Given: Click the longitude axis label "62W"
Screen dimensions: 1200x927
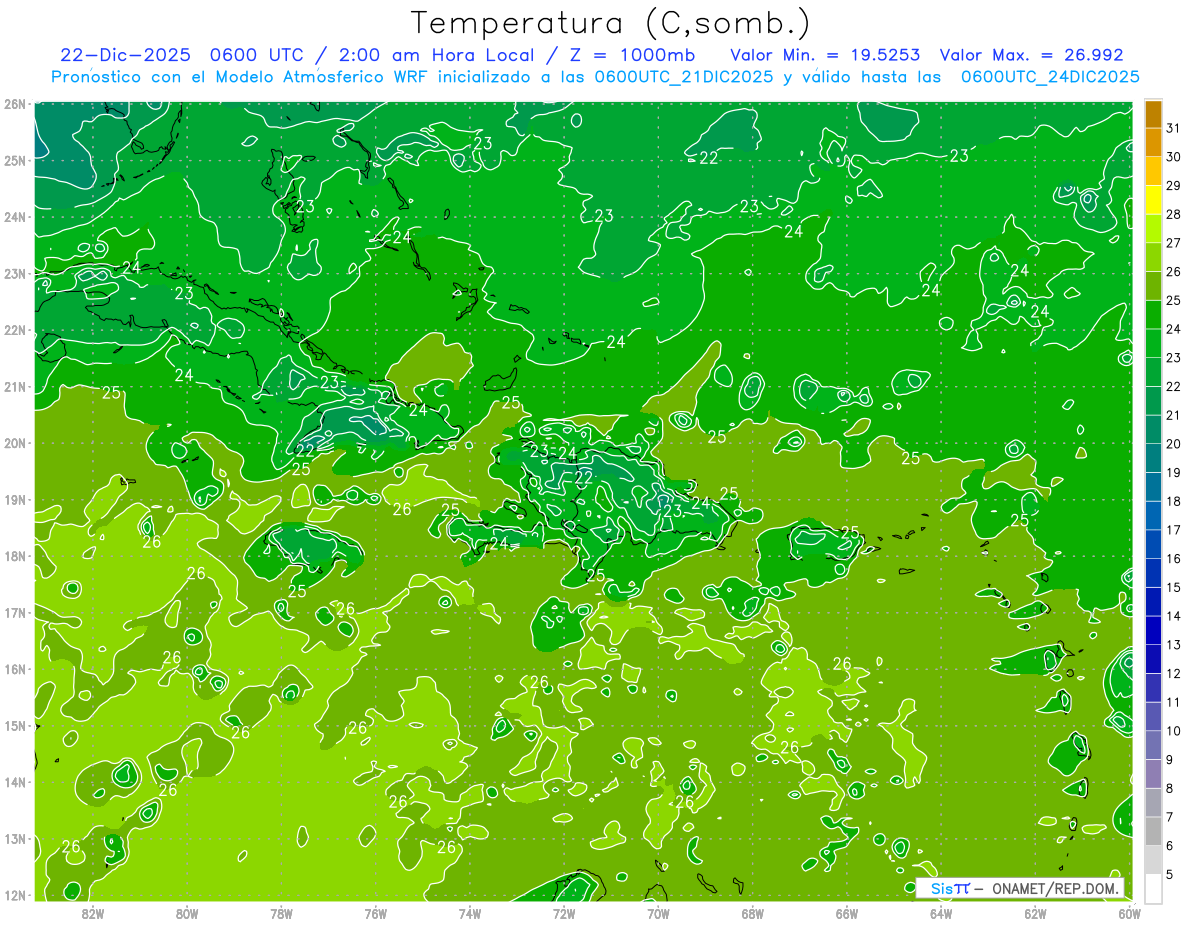Looking at the screenshot, I should click(x=1035, y=913).
